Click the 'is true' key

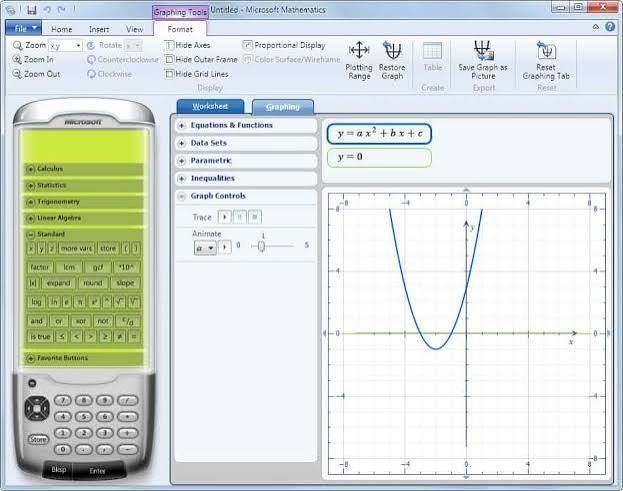pyautogui.click(x=40, y=337)
